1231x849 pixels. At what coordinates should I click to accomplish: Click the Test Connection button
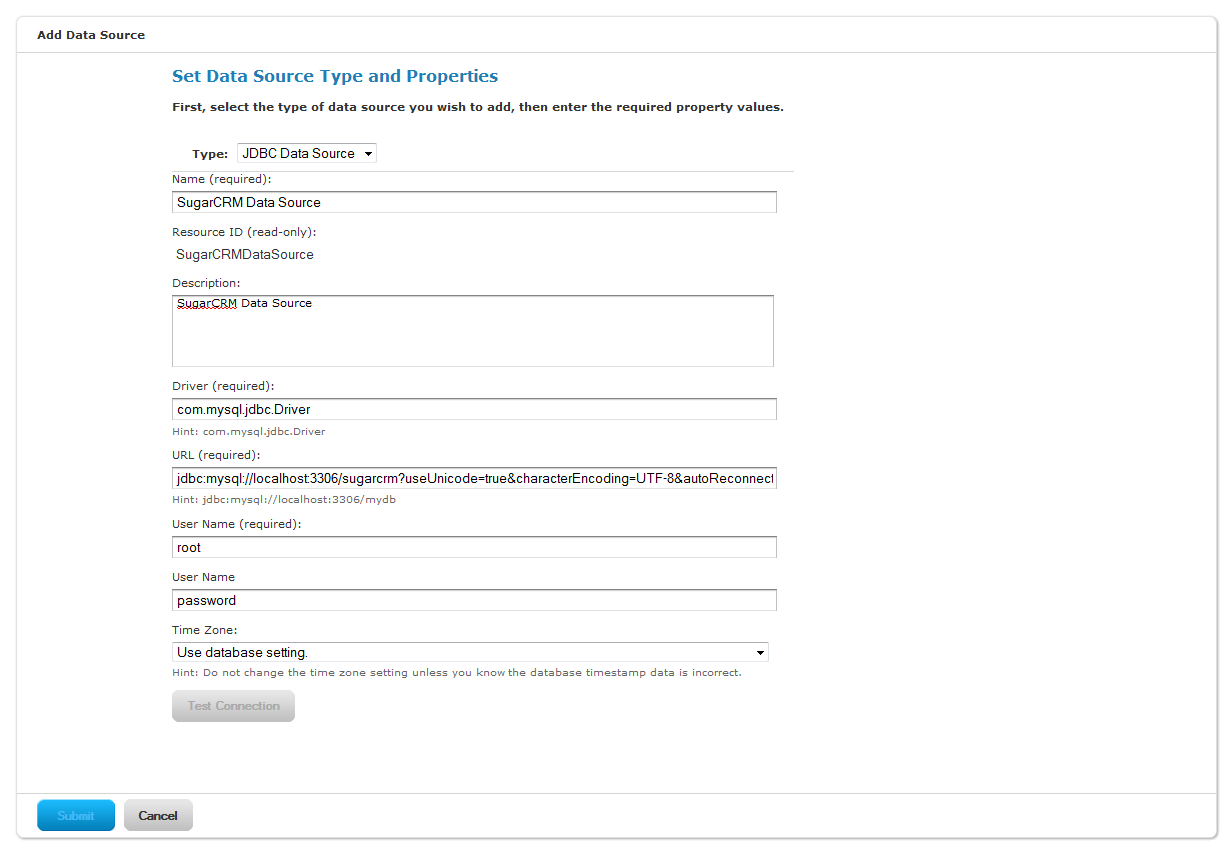click(x=233, y=706)
